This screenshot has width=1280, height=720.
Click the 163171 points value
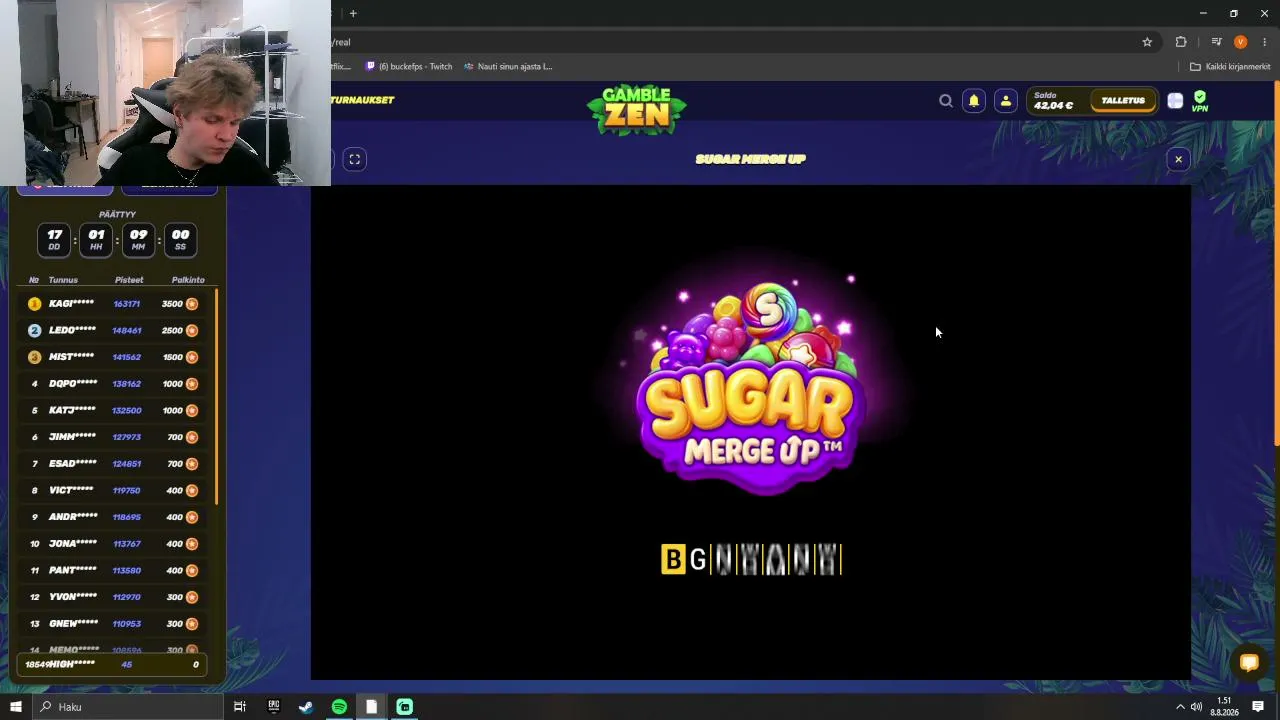pyautogui.click(x=127, y=304)
